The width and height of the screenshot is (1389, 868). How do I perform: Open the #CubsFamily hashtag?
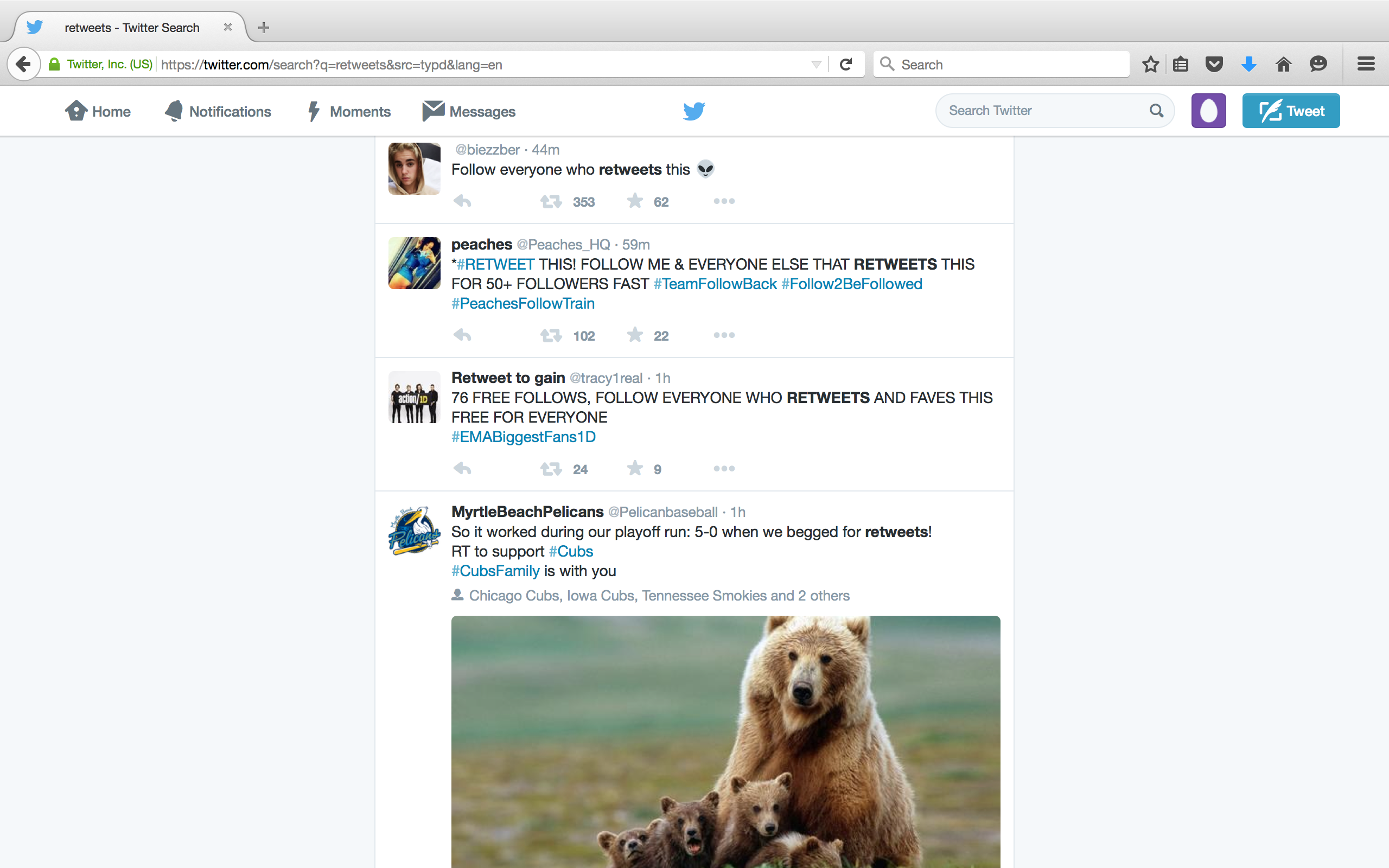click(x=495, y=571)
